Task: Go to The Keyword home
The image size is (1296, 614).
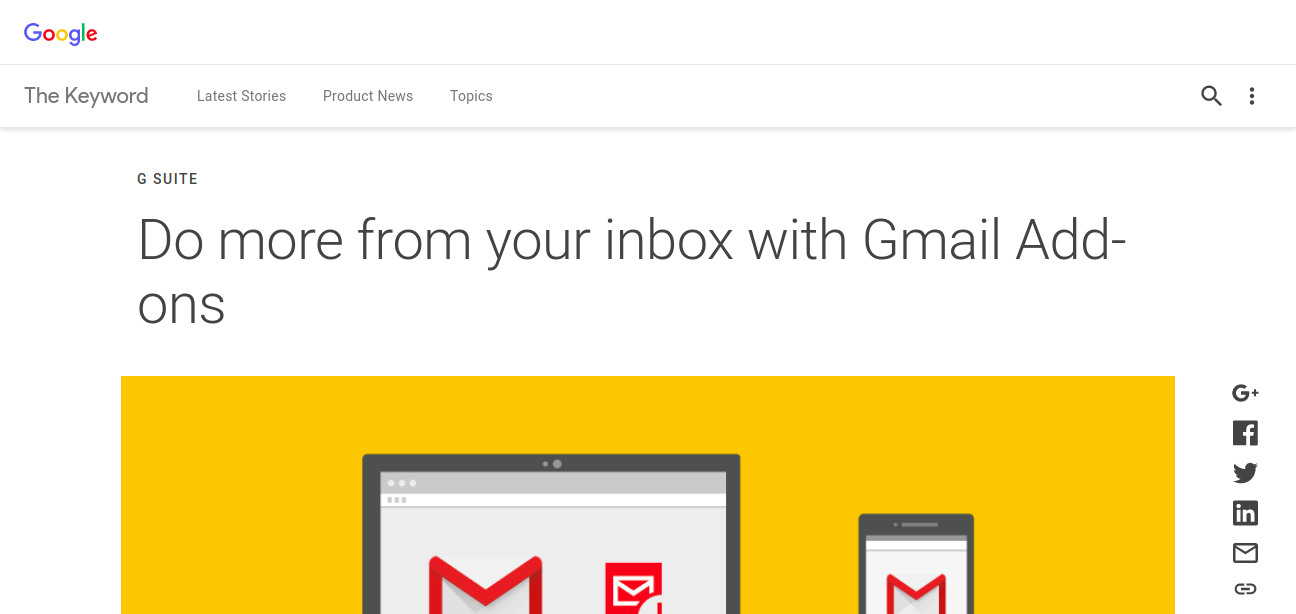Action: click(86, 96)
